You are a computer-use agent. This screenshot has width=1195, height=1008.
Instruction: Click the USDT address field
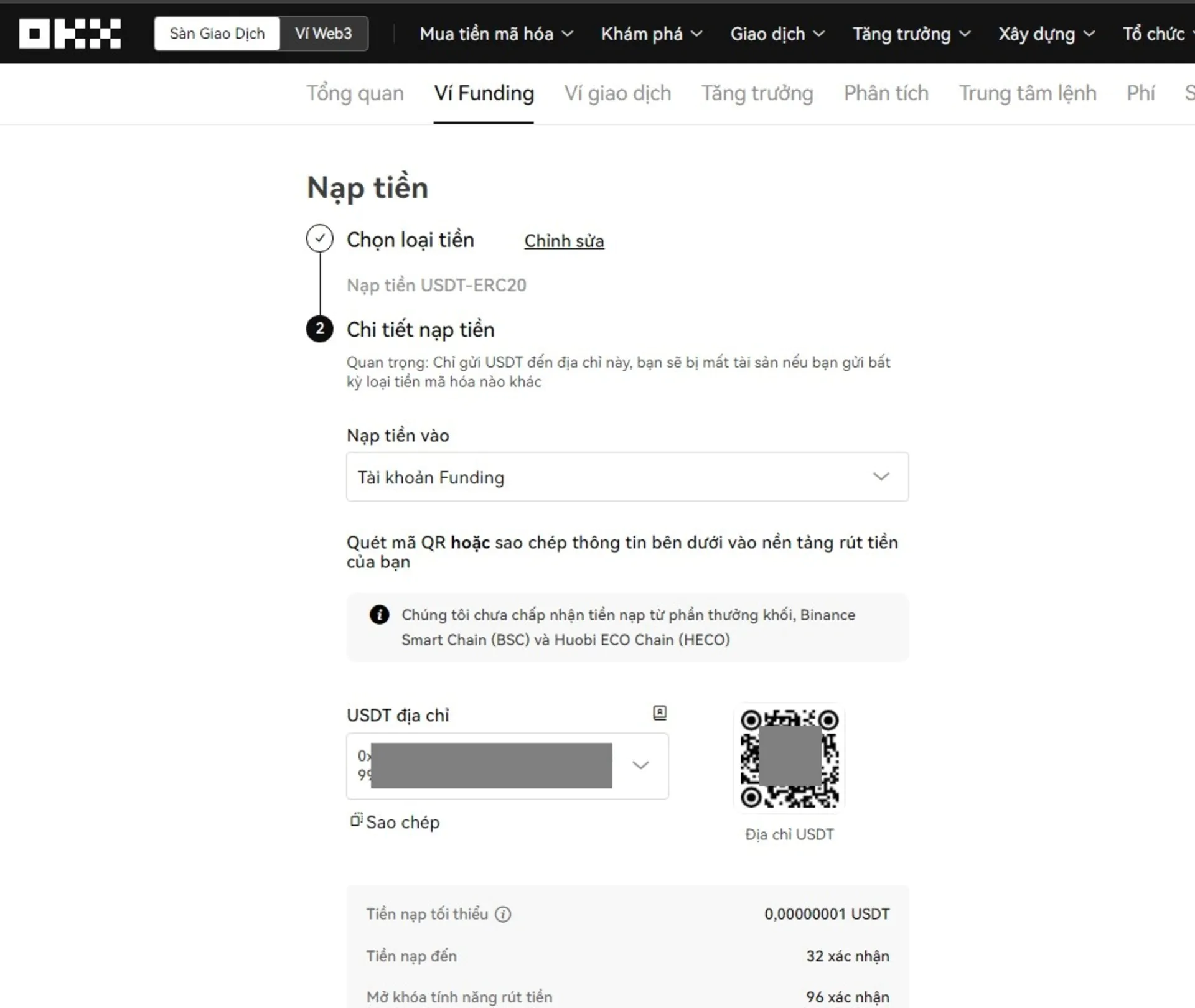[x=507, y=766]
